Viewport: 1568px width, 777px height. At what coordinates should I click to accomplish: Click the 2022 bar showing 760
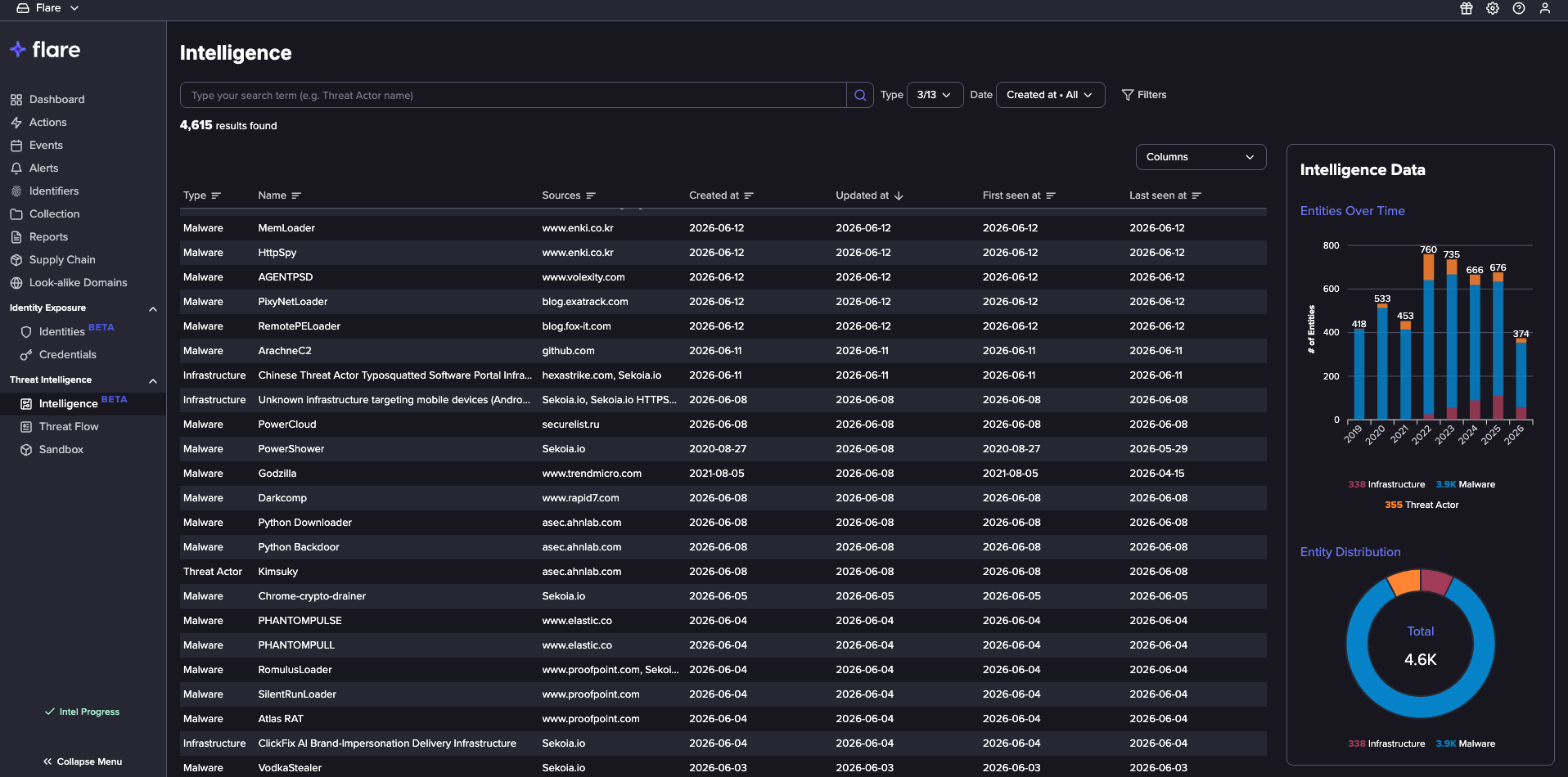[1428, 337]
